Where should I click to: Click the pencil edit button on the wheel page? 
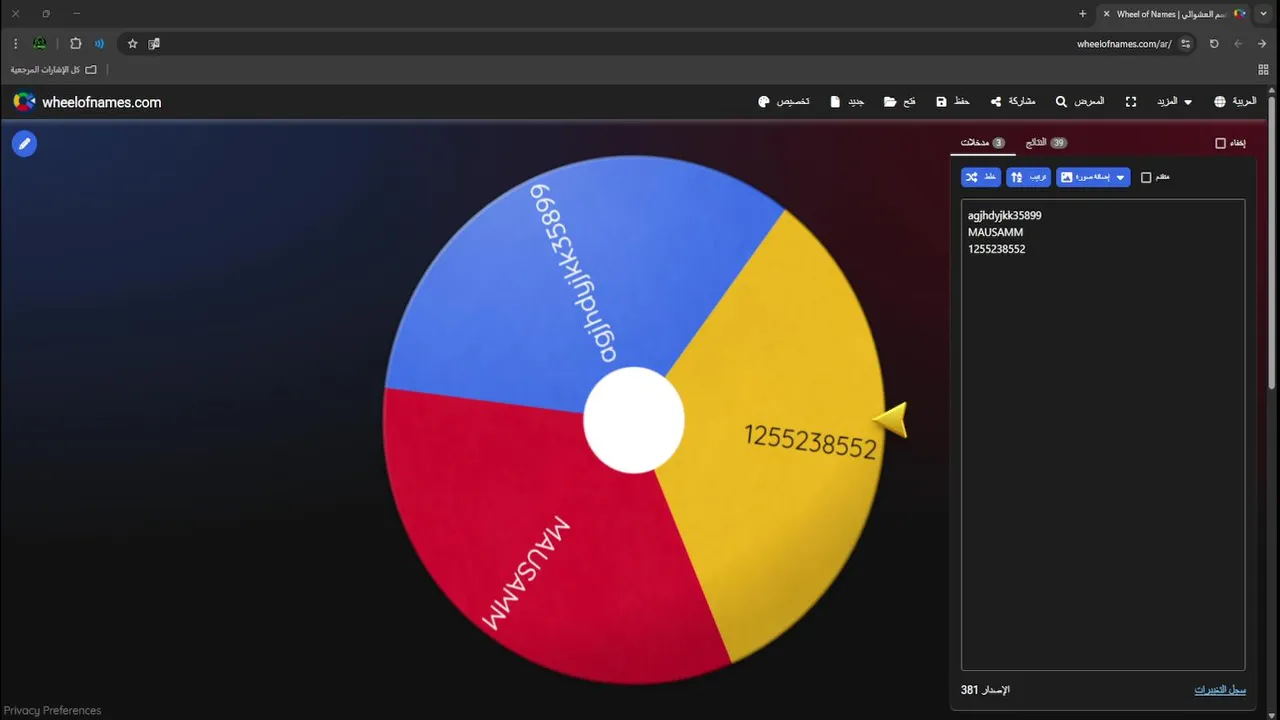click(x=24, y=144)
